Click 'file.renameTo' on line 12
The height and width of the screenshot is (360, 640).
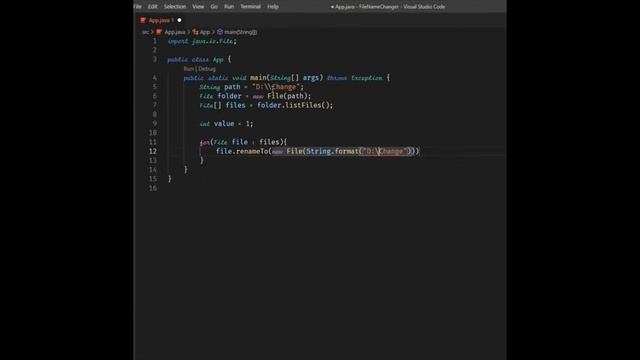tap(242, 151)
